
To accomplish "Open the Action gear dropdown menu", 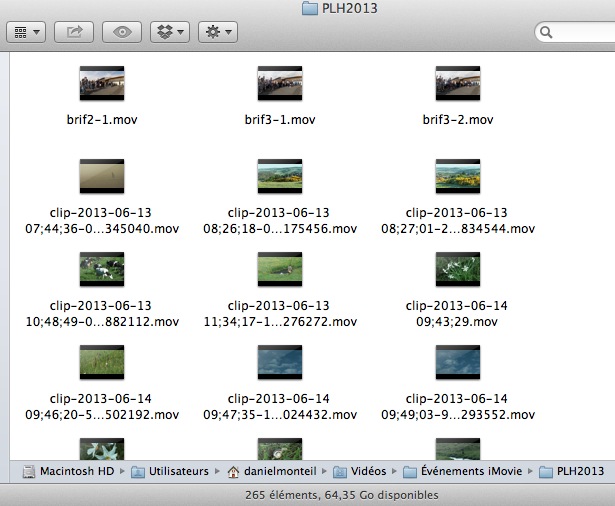I will 217,32.
